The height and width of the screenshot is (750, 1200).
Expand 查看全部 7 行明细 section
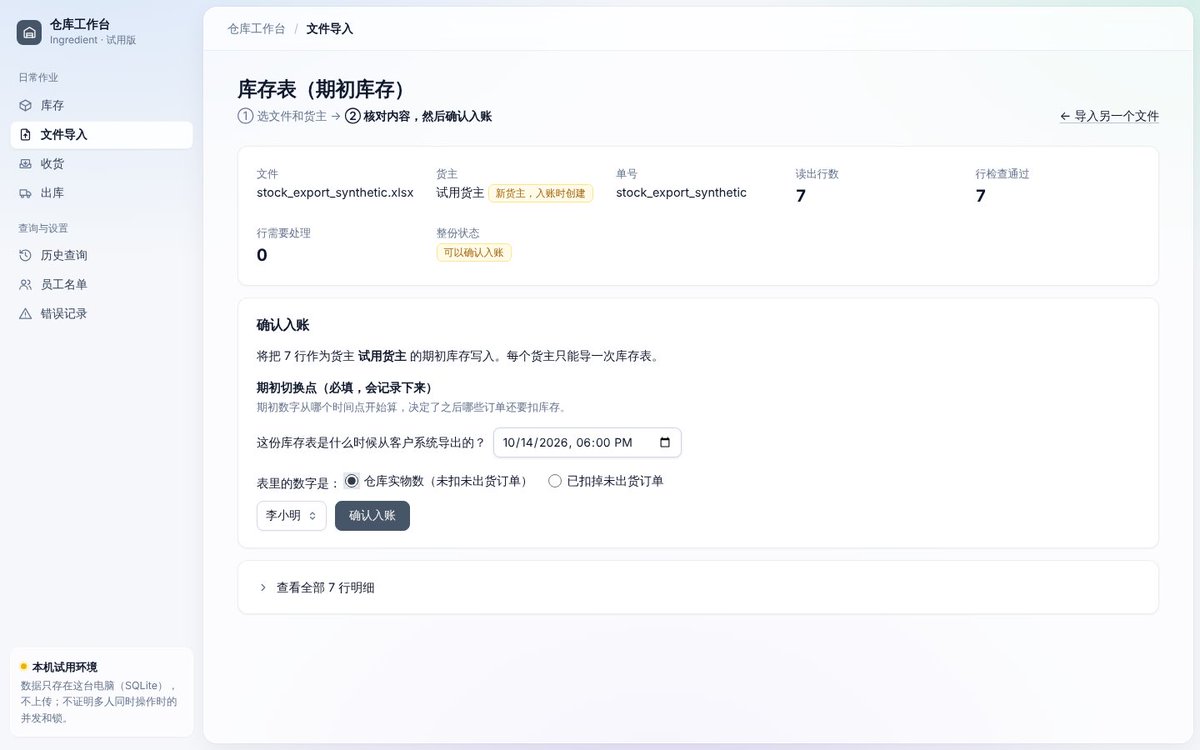click(x=698, y=587)
